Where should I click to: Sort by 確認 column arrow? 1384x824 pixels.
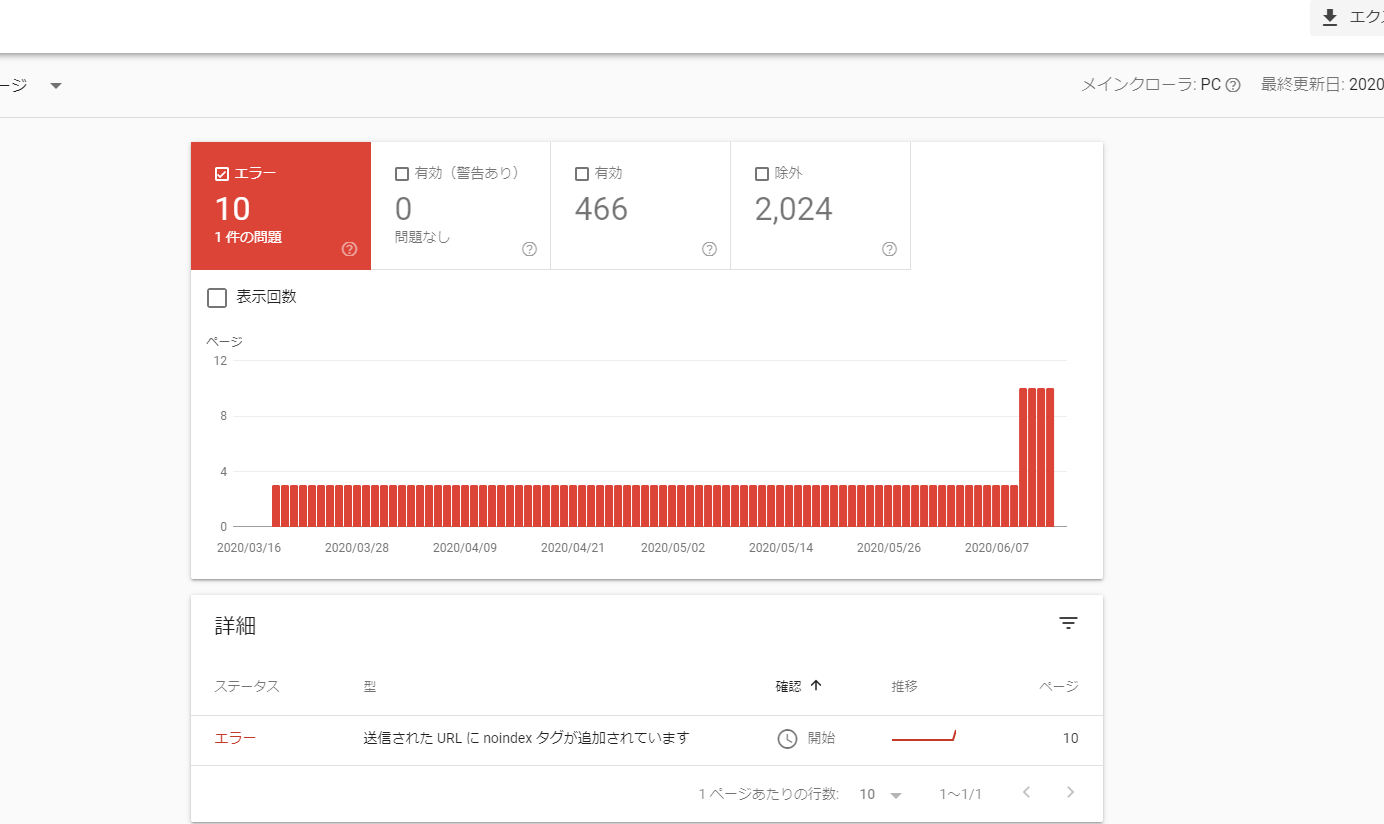(x=816, y=686)
